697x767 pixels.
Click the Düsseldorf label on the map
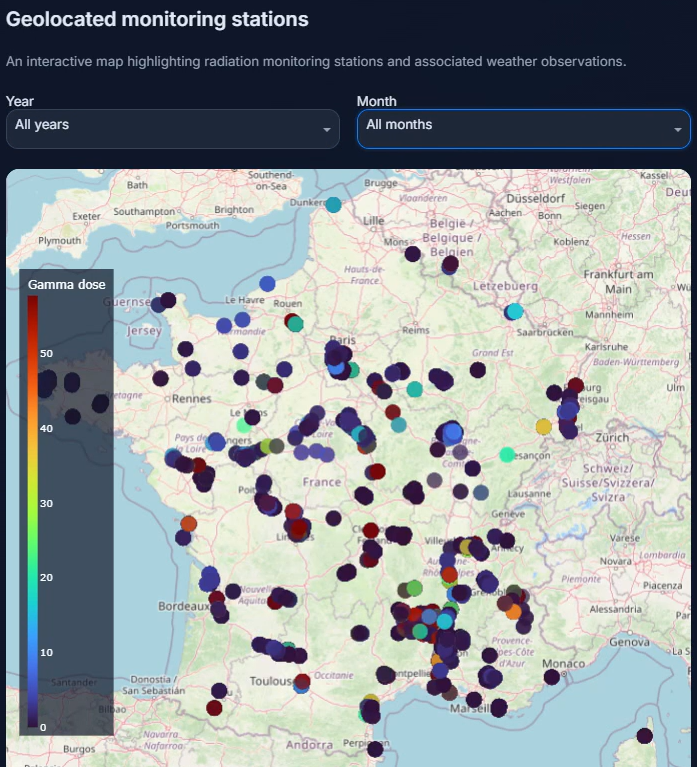coord(536,199)
